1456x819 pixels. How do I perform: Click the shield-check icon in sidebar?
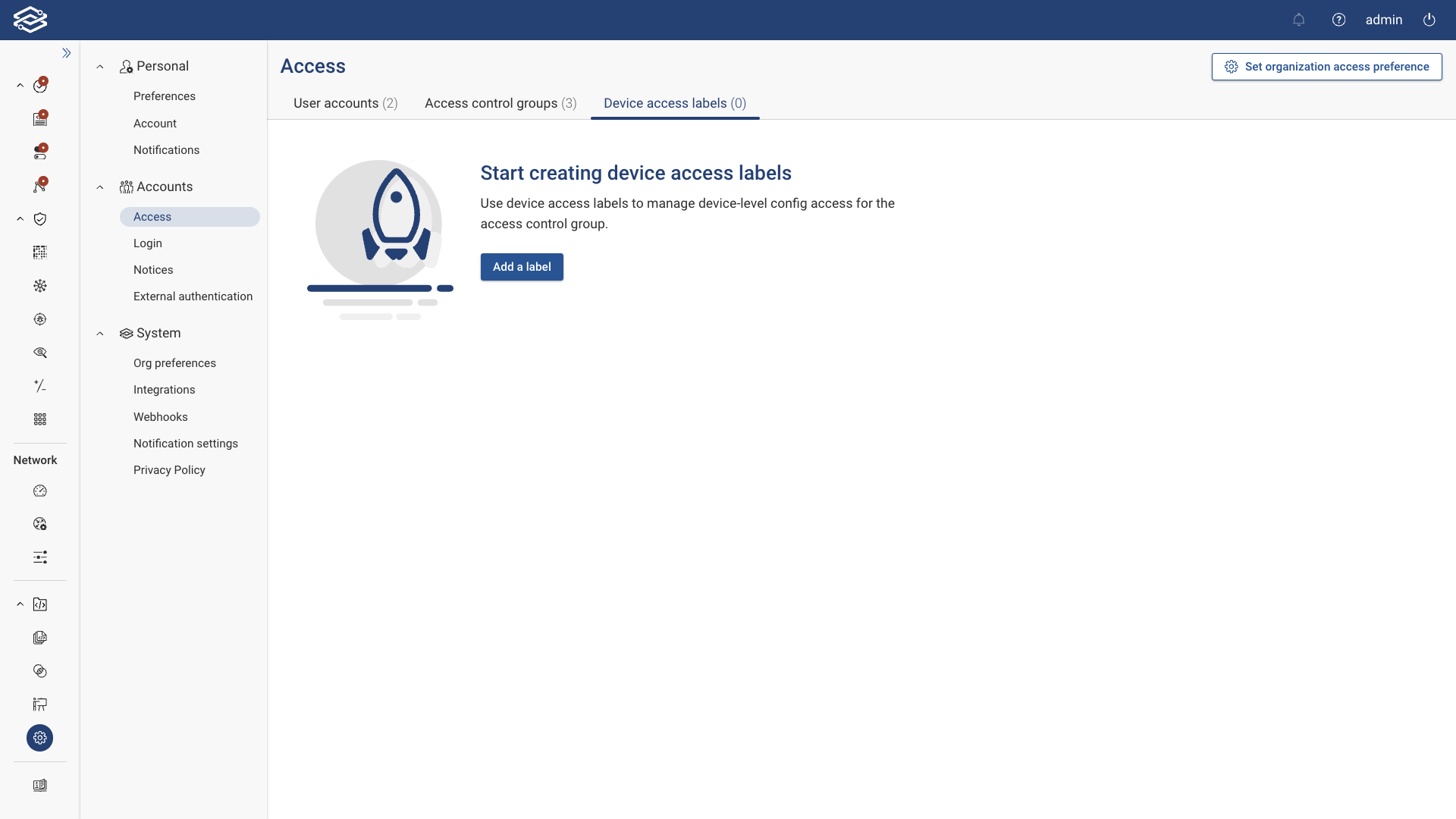39,218
